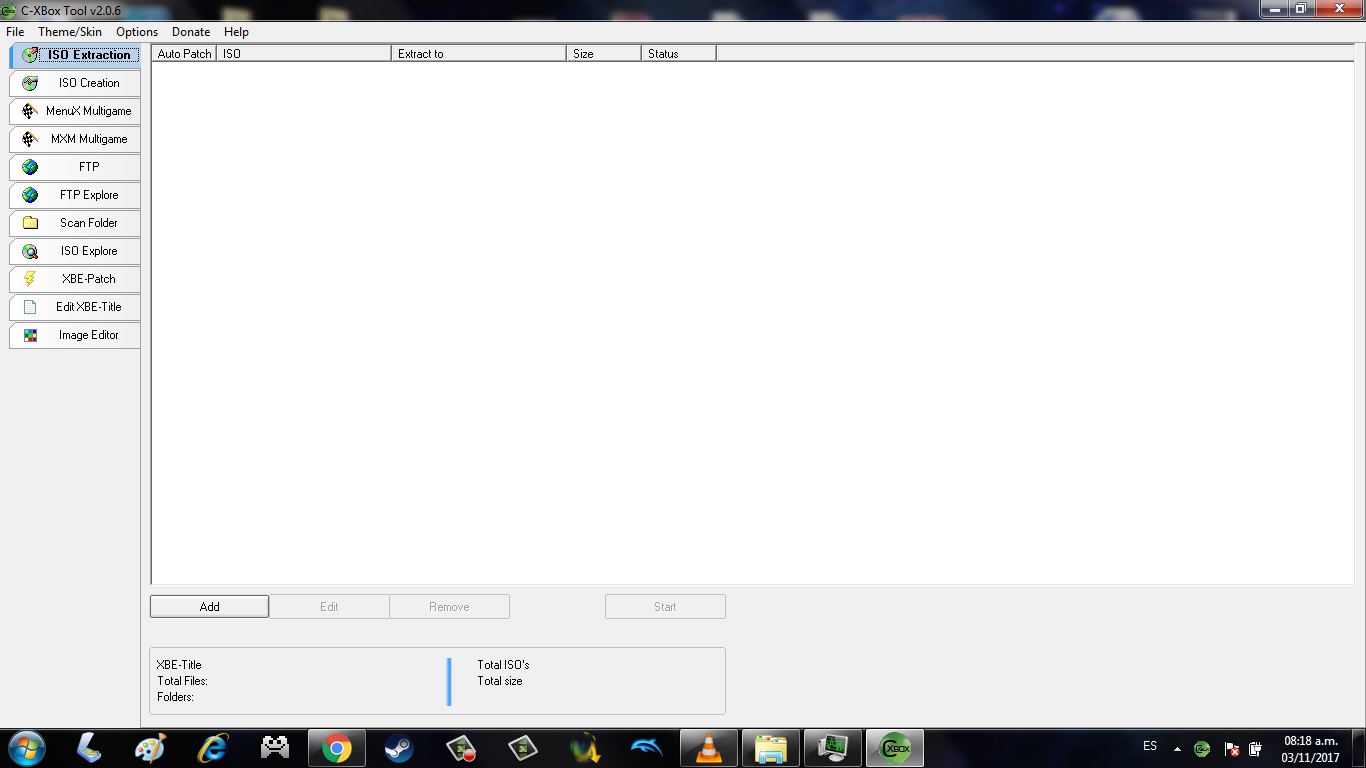
Task: Click the Total size label
Action: pos(500,681)
